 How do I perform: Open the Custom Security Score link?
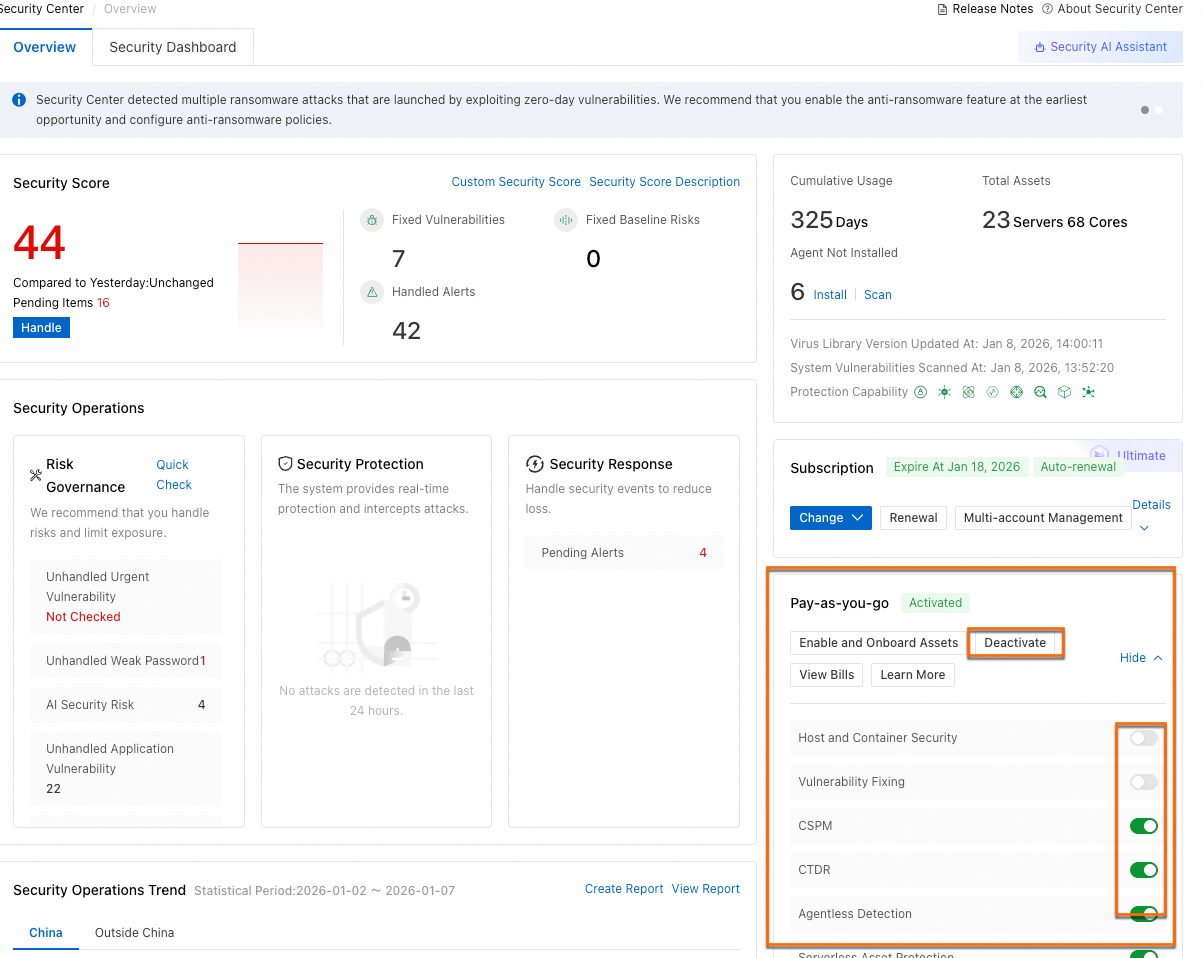point(516,182)
